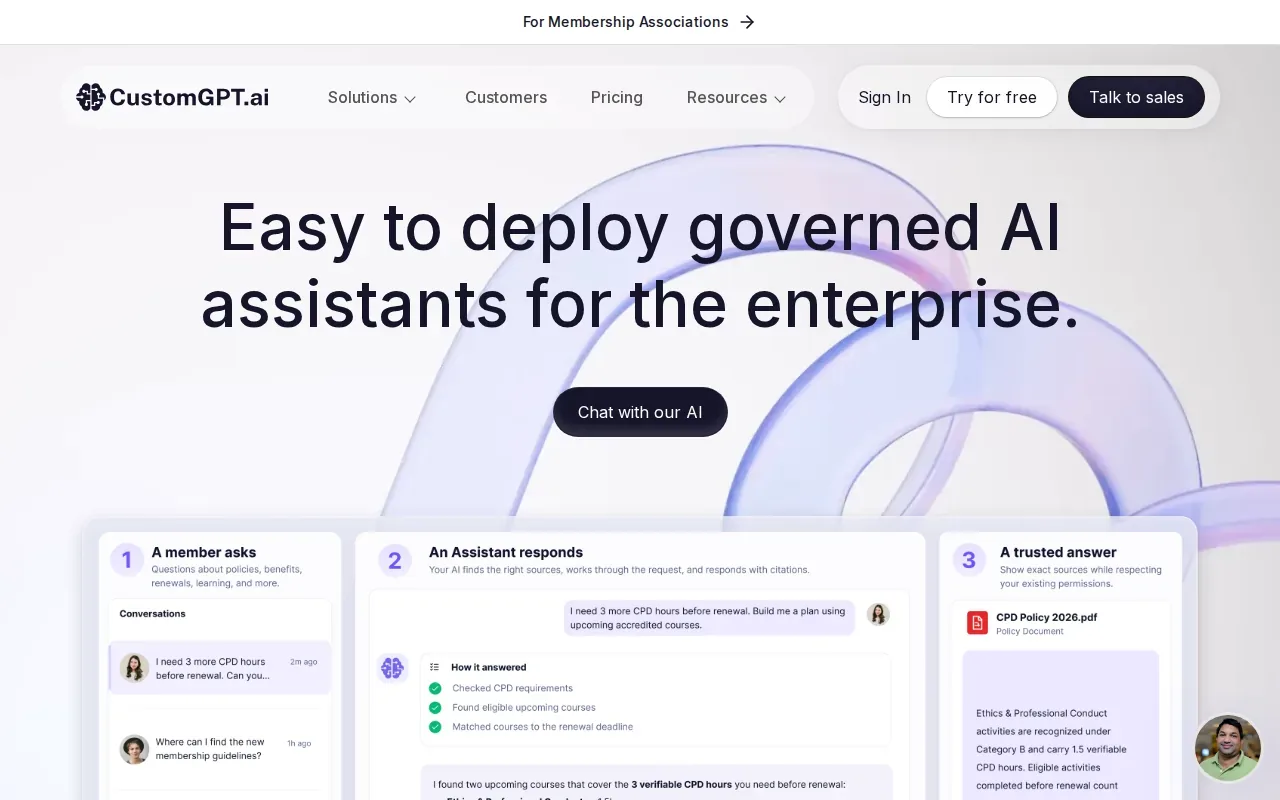Viewport: 1280px width, 800px height.
Task: Click the 'A trusted answer' heading
Action: coord(1058,552)
